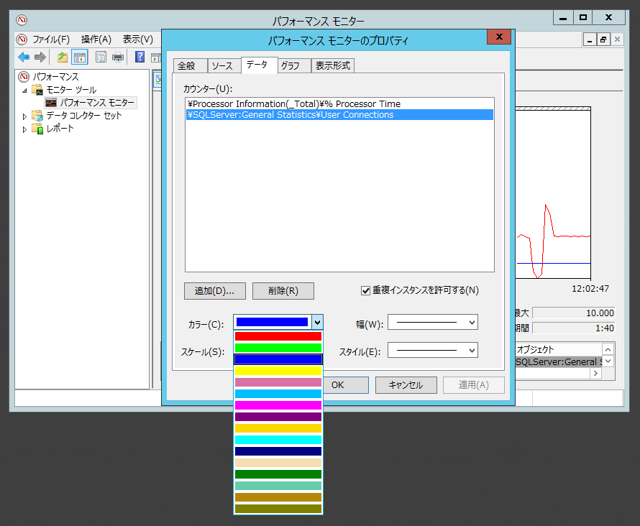Click the disabled 適用(A) button
This screenshot has height=526, width=640.
click(x=473, y=385)
